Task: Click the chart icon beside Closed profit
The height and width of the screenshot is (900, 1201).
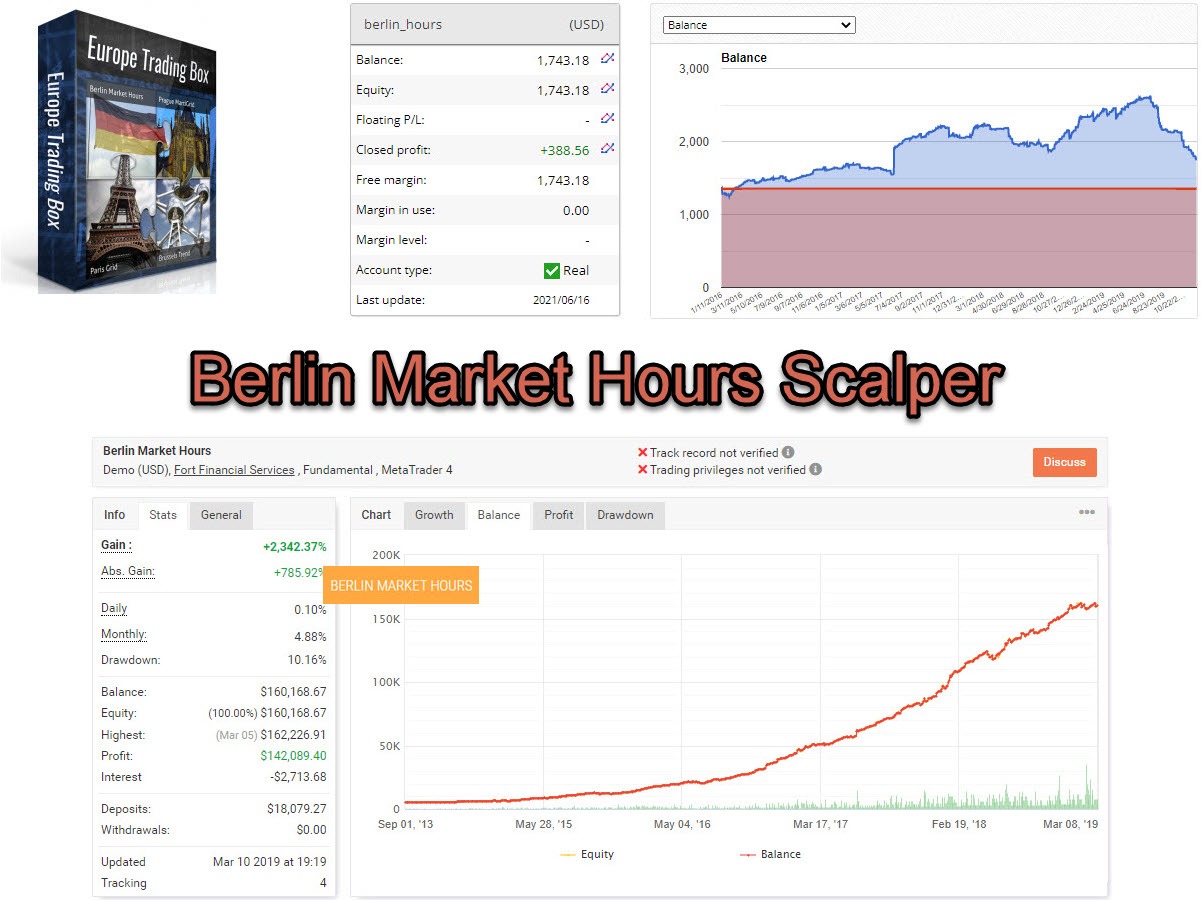Action: tap(607, 149)
